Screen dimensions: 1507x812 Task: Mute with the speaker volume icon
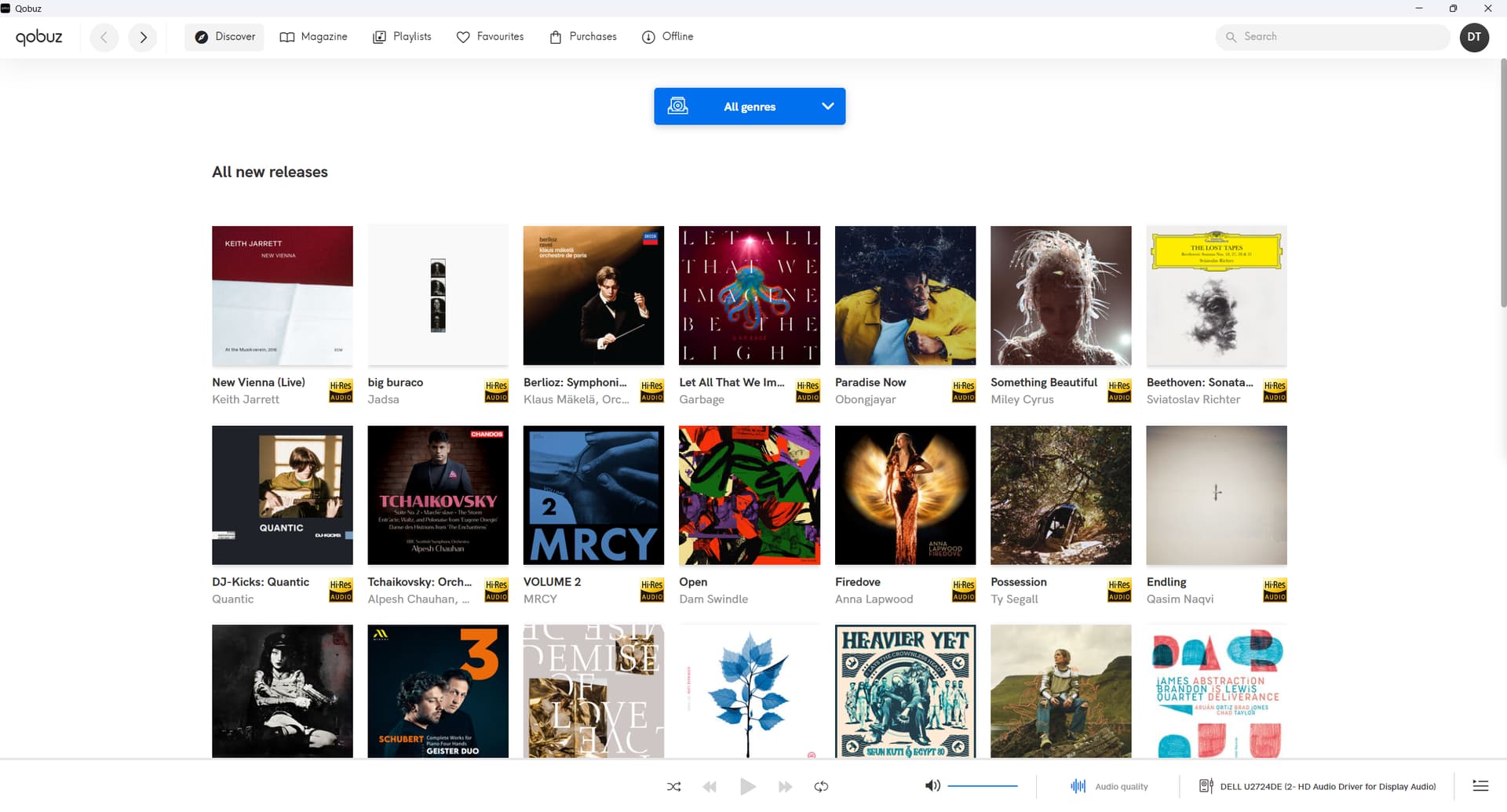tap(932, 786)
